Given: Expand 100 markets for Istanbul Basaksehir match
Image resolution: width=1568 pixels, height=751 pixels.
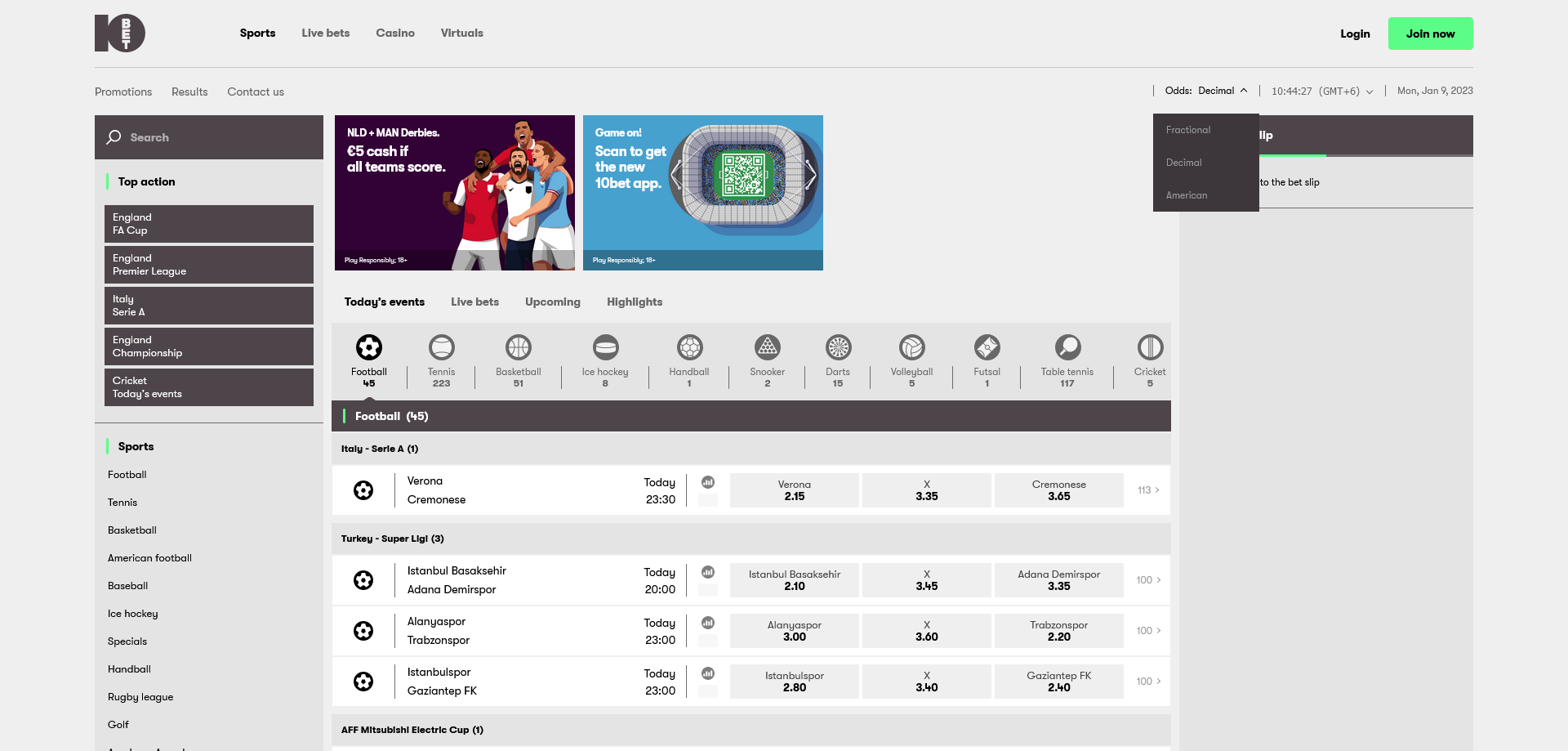Looking at the screenshot, I should tap(1148, 580).
